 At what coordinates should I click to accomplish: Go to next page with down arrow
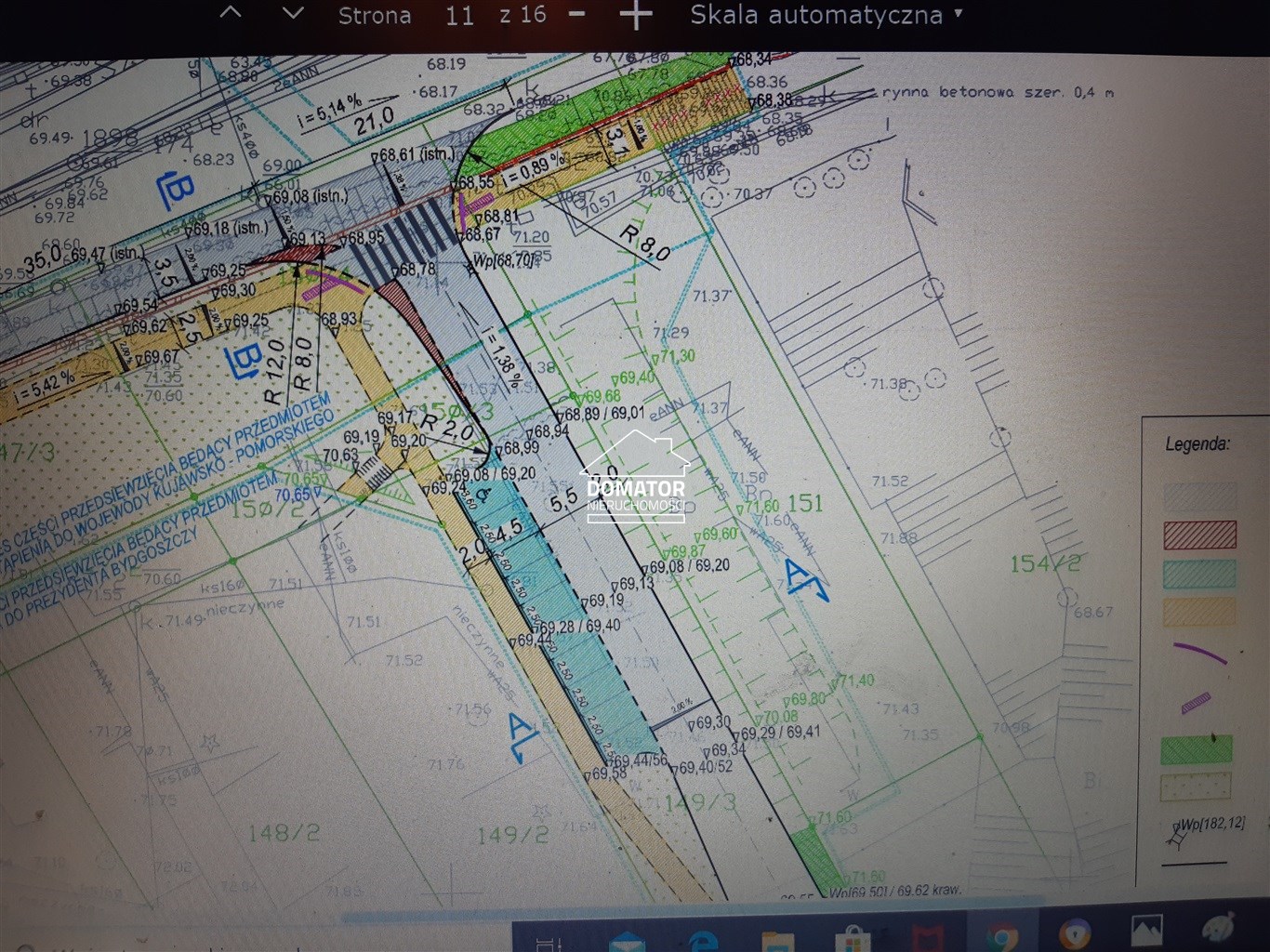click(x=293, y=14)
